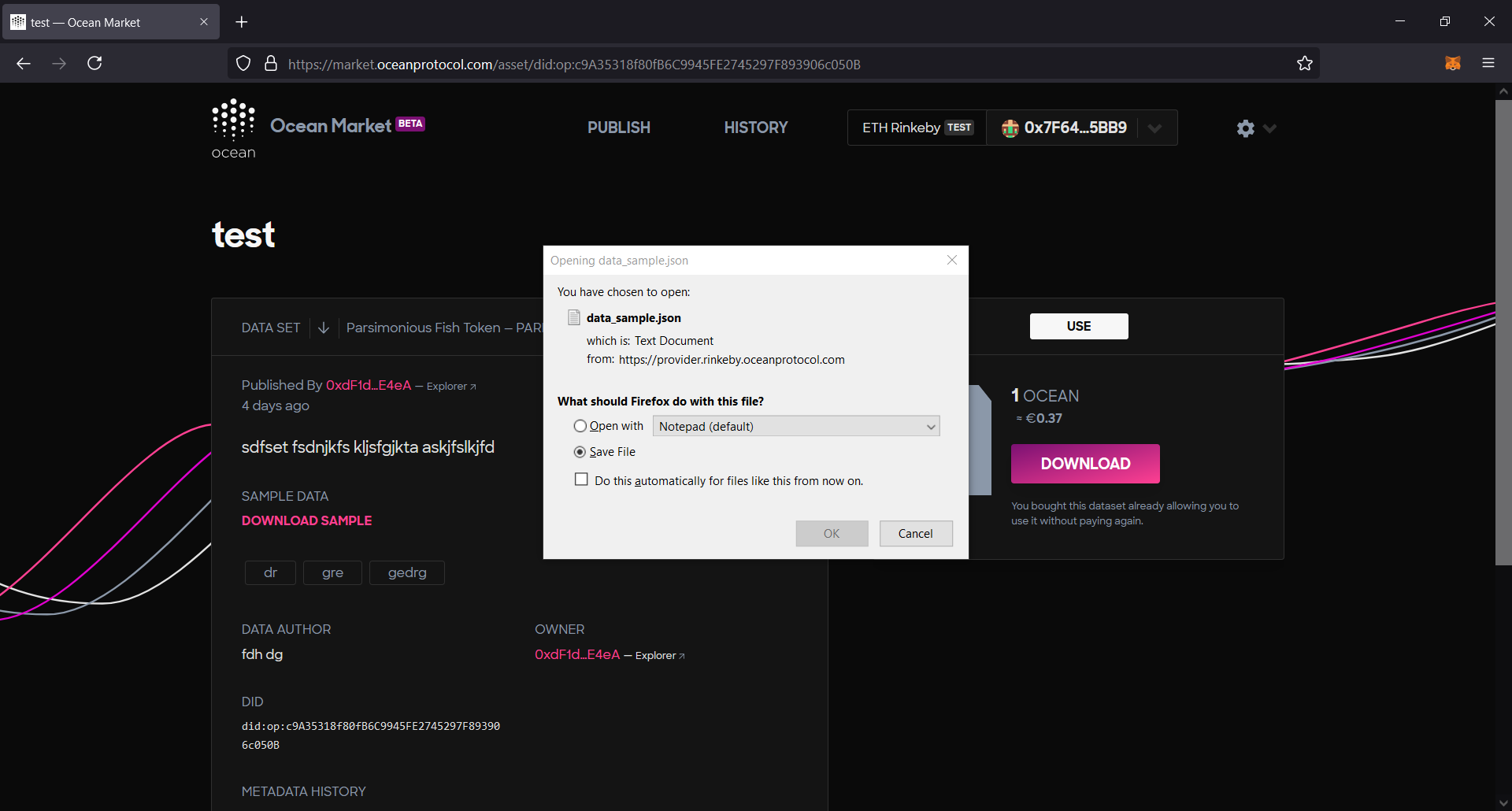Select the 'Save File' radio option
The width and height of the screenshot is (1512, 811).
point(580,452)
